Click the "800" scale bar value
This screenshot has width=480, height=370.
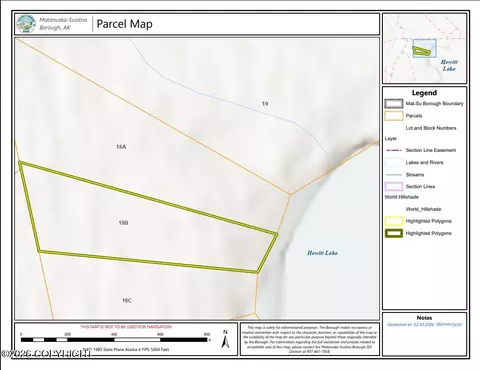click(x=207, y=334)
